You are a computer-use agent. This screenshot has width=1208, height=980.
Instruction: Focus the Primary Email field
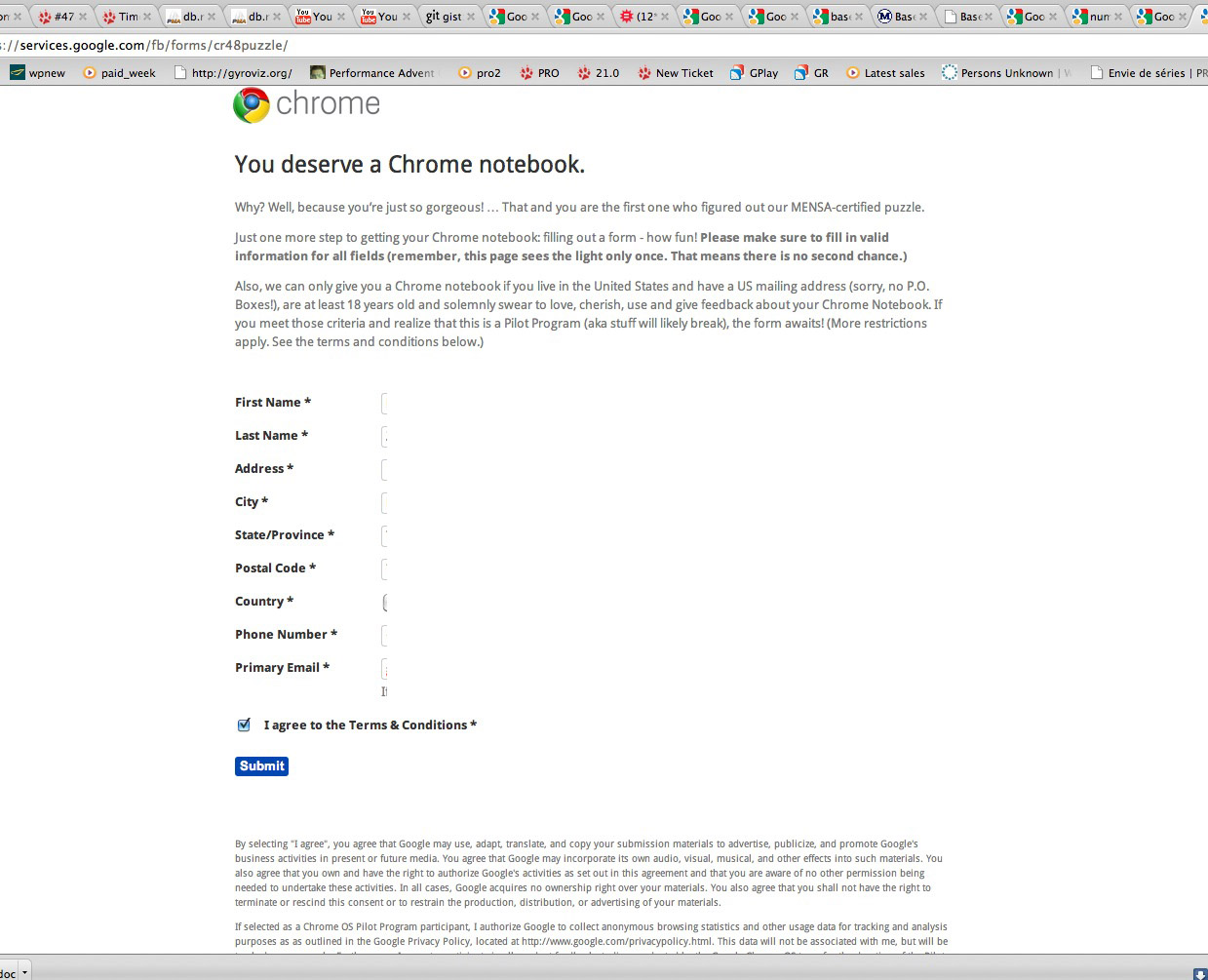385,669
